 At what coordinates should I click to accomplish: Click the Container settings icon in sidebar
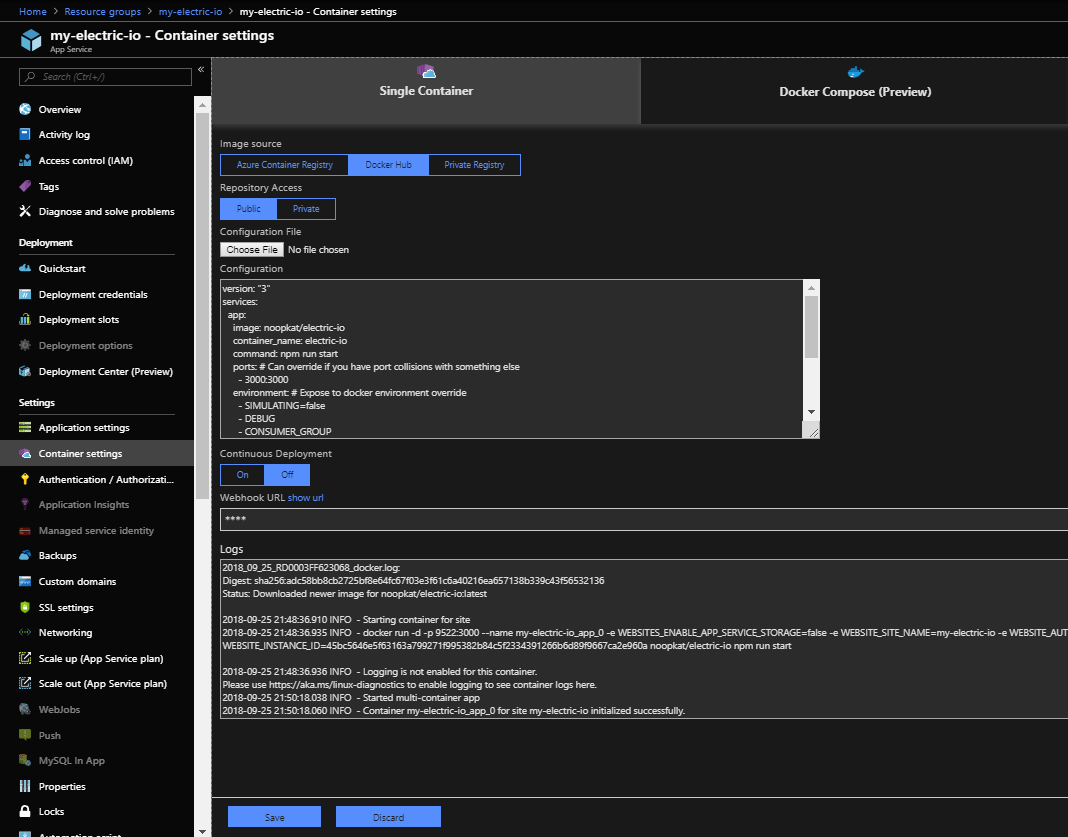[25, 453]
